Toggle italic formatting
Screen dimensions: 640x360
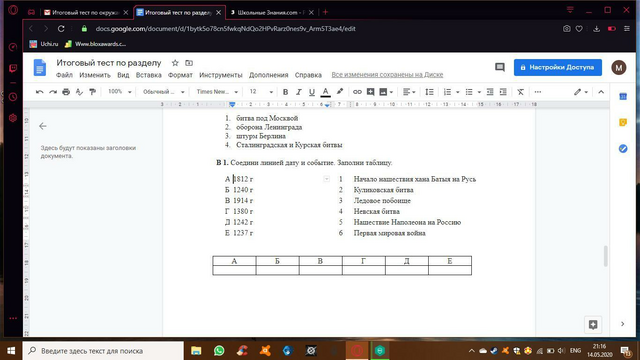[x=298, y=92]
